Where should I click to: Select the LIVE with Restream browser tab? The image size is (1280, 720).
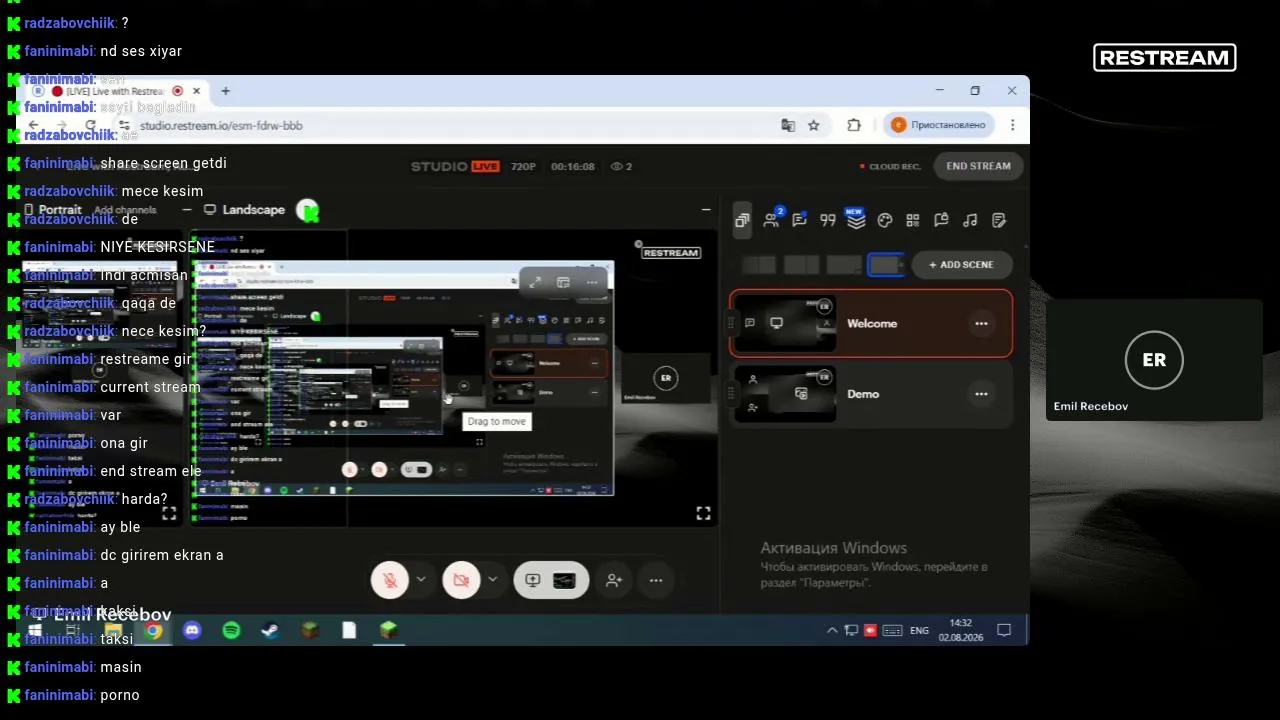[x=115, y=91]
